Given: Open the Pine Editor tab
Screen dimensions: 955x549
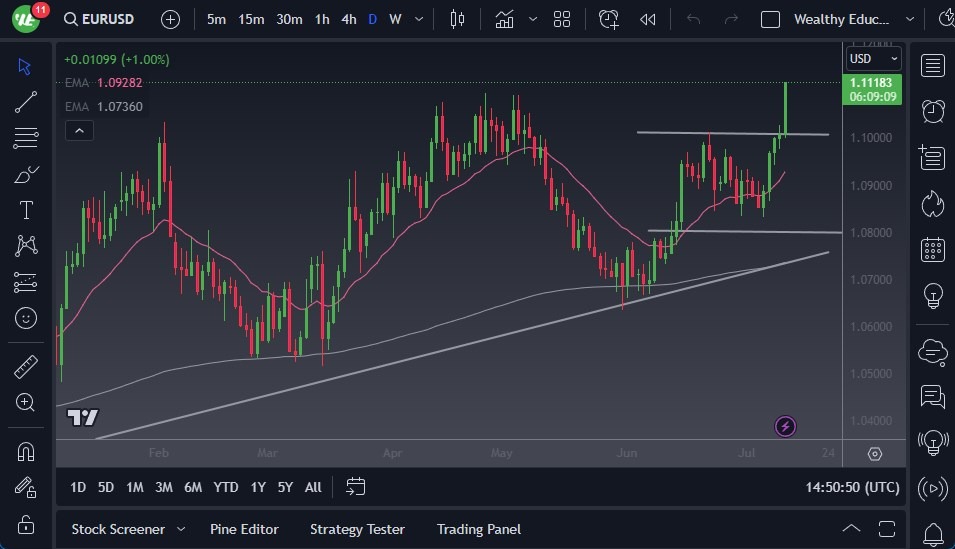Looking at the screenshot, I should coord(244,529).
